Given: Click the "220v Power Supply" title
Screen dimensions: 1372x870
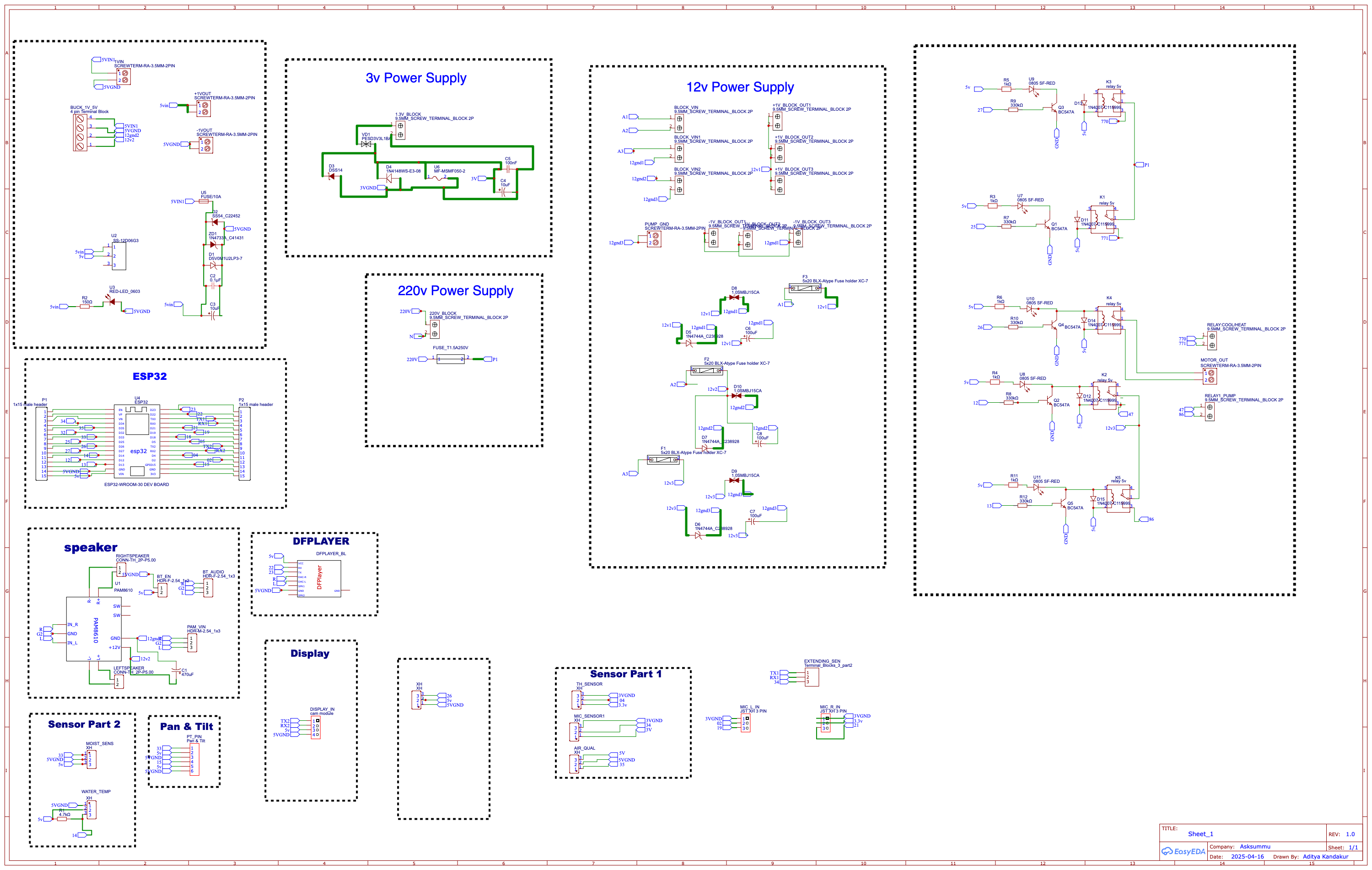Looking at the screenshot, I should coord(455,291).
